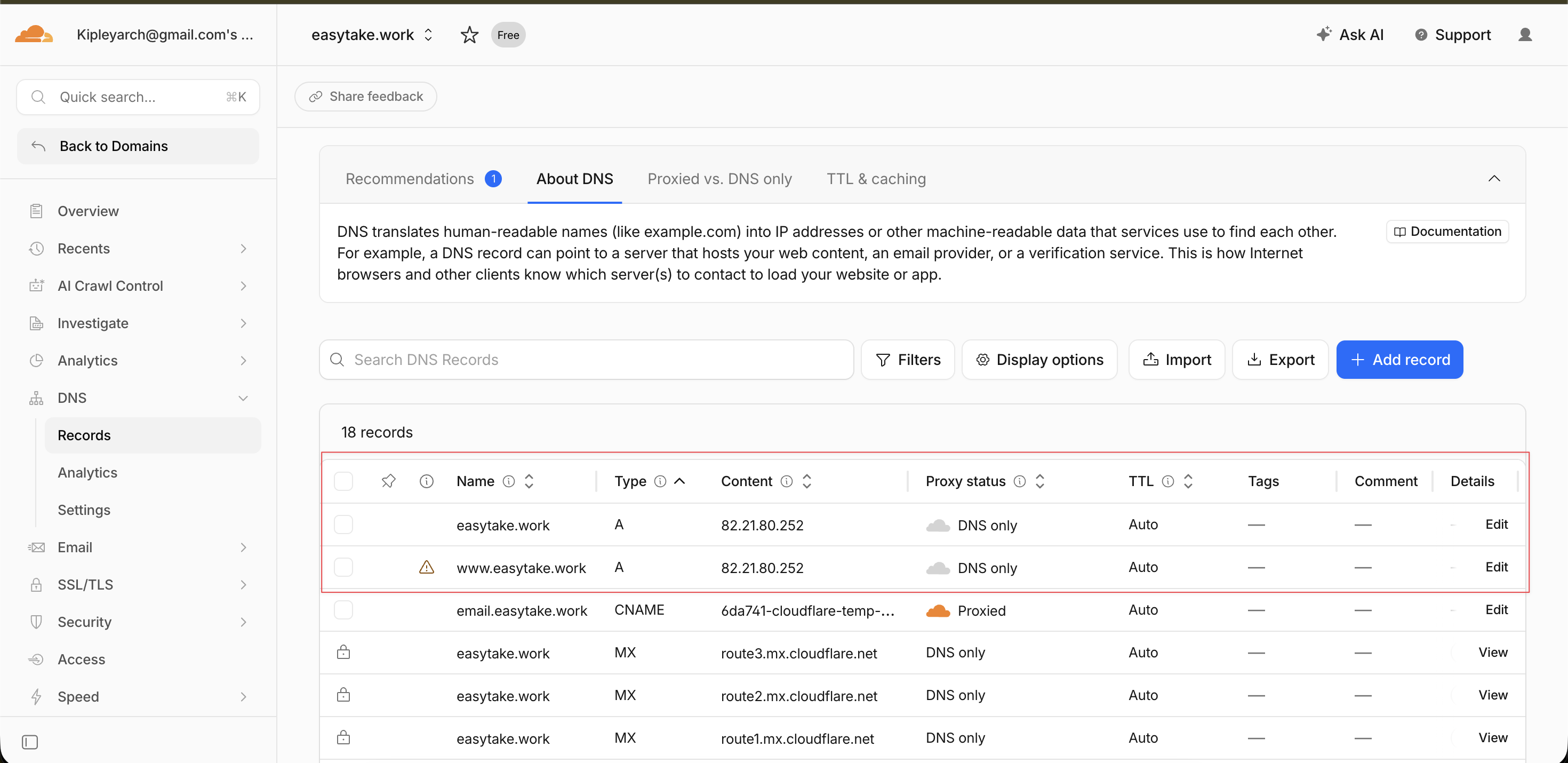Sort by TTL using the sort arrows
This screenshot has height=763, width=1568.
pyautogui.click(x=1188, y=481)
